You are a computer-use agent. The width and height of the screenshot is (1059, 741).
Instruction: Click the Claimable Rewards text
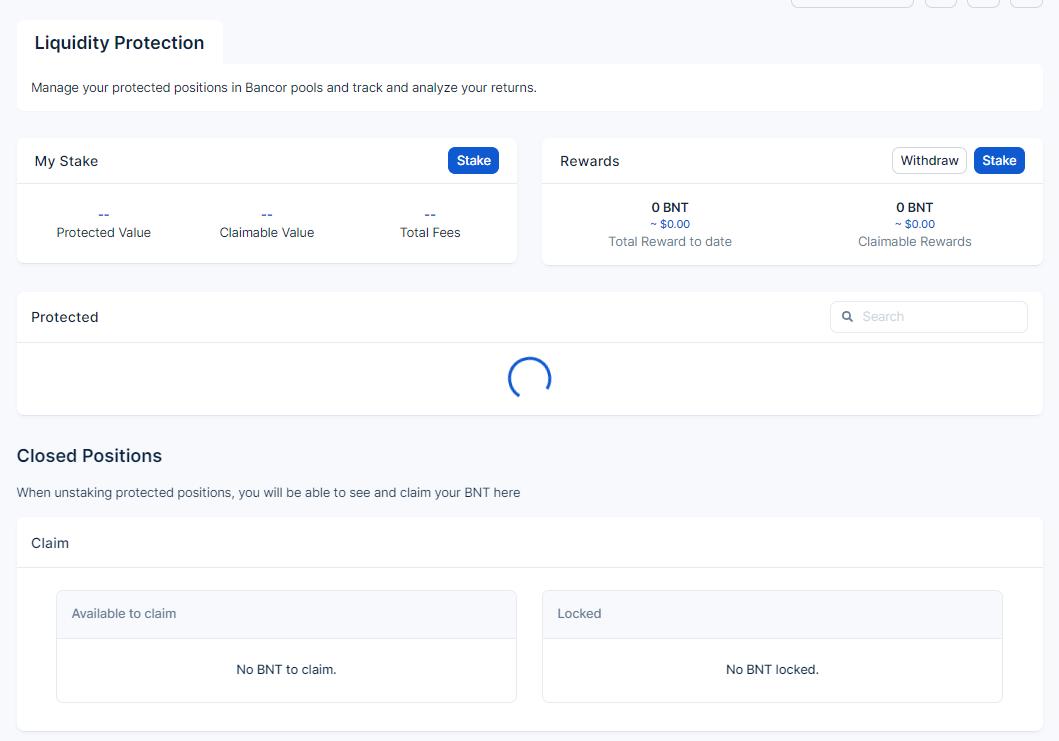pos(914,242)
